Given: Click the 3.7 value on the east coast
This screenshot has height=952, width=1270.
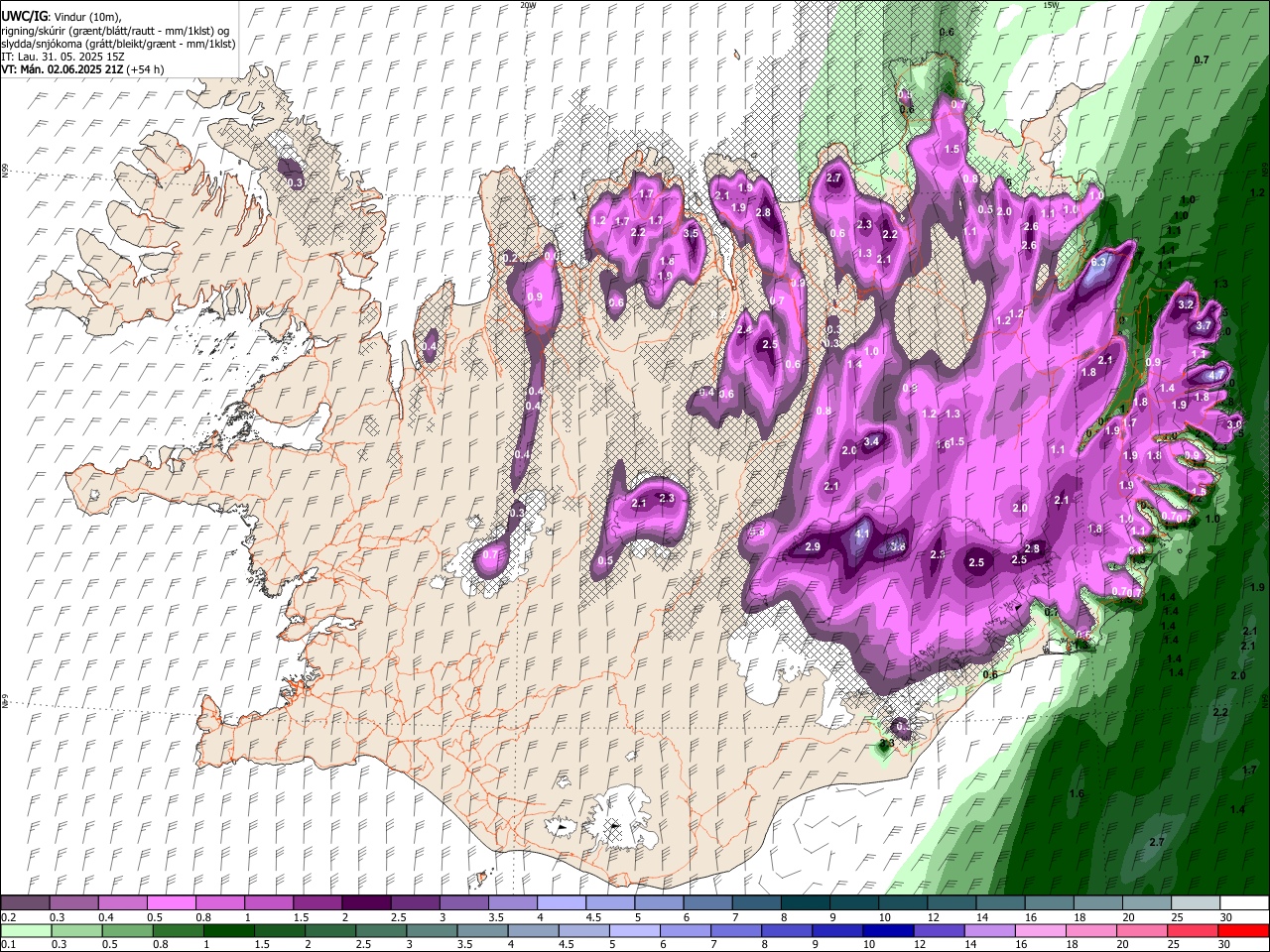Looking at the screenshot, I should coord(1204,326).
